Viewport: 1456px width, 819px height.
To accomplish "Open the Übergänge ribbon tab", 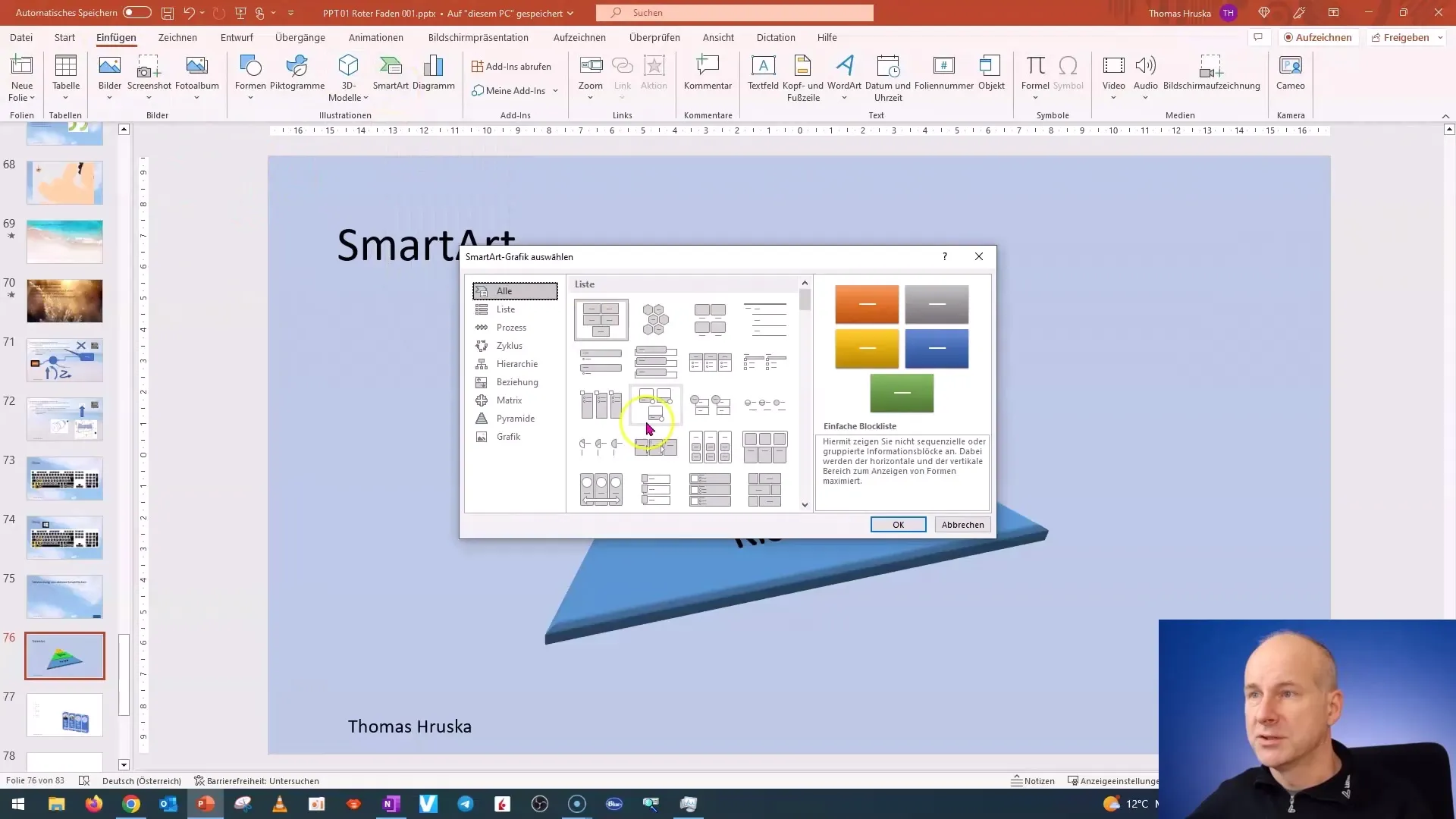I will [300, 38].
